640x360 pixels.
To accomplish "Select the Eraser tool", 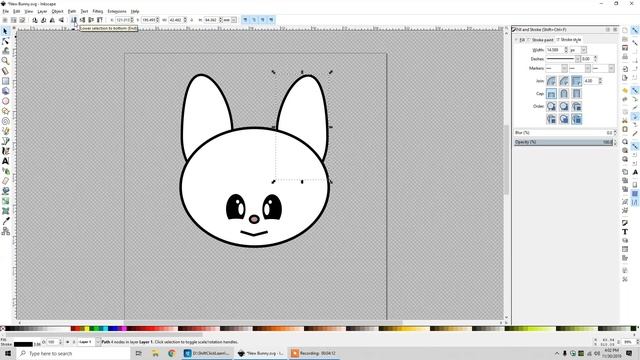I will tap(5, 181).
